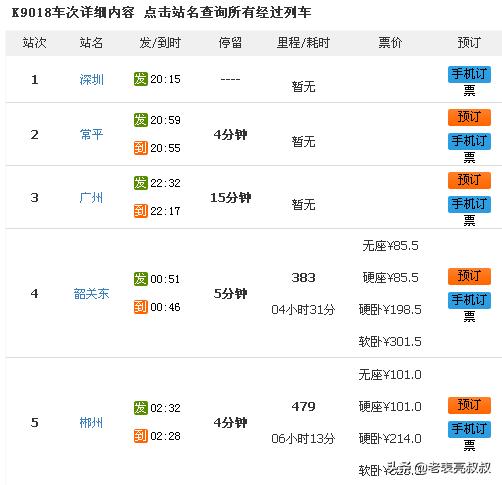This screenshot has height=485, width=502.
Task: Open the 广州 station link
Action: click(91, 198)
